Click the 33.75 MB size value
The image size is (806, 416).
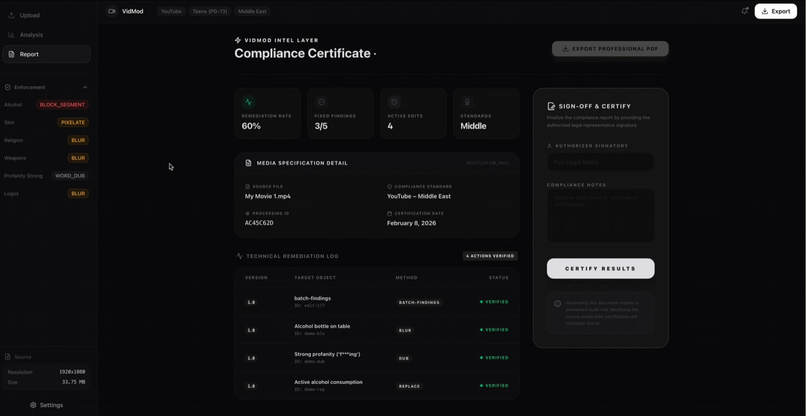[x=74, y=382]
